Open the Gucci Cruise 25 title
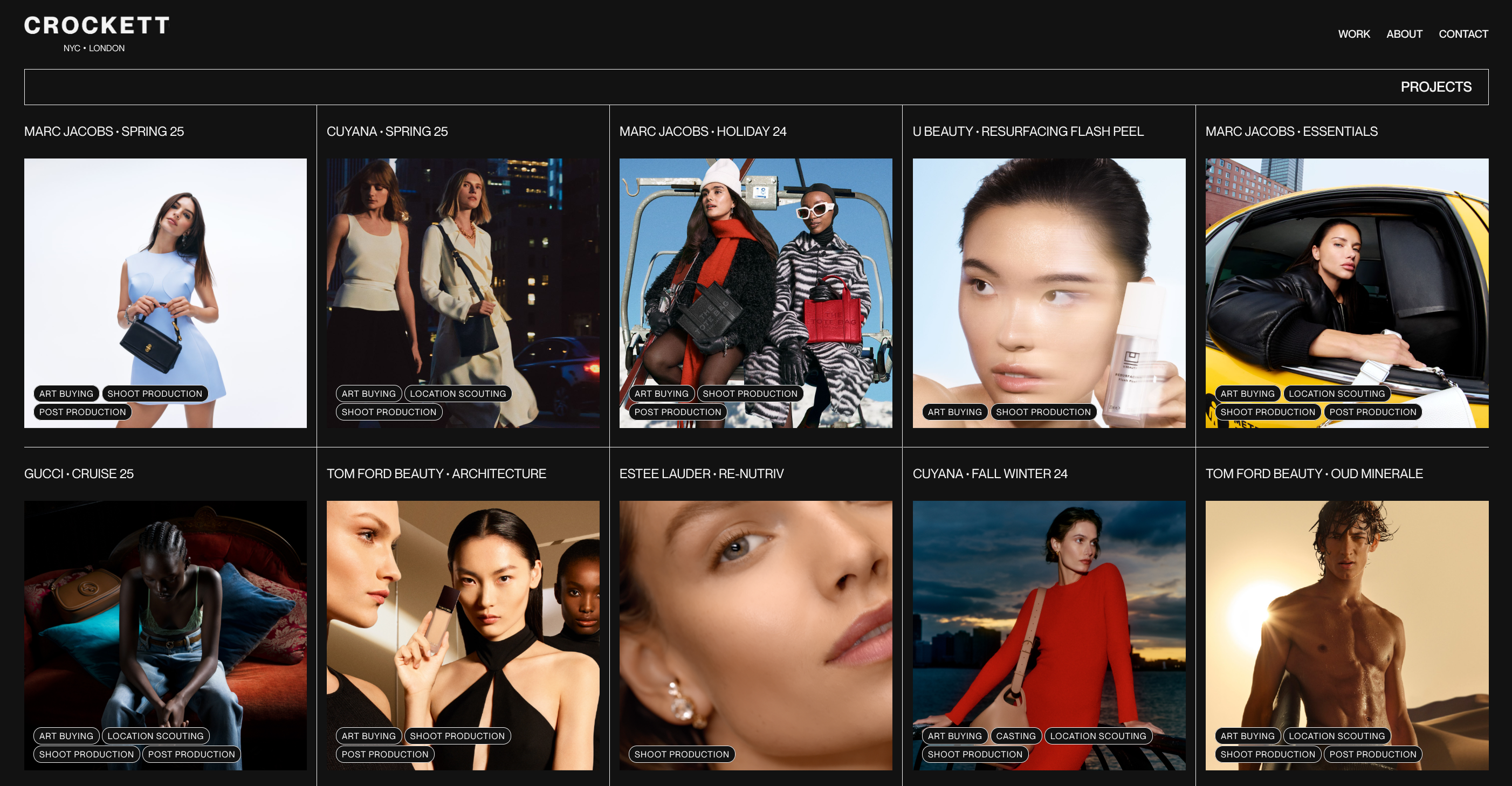1512x786 pixels. tap(79, 474)
